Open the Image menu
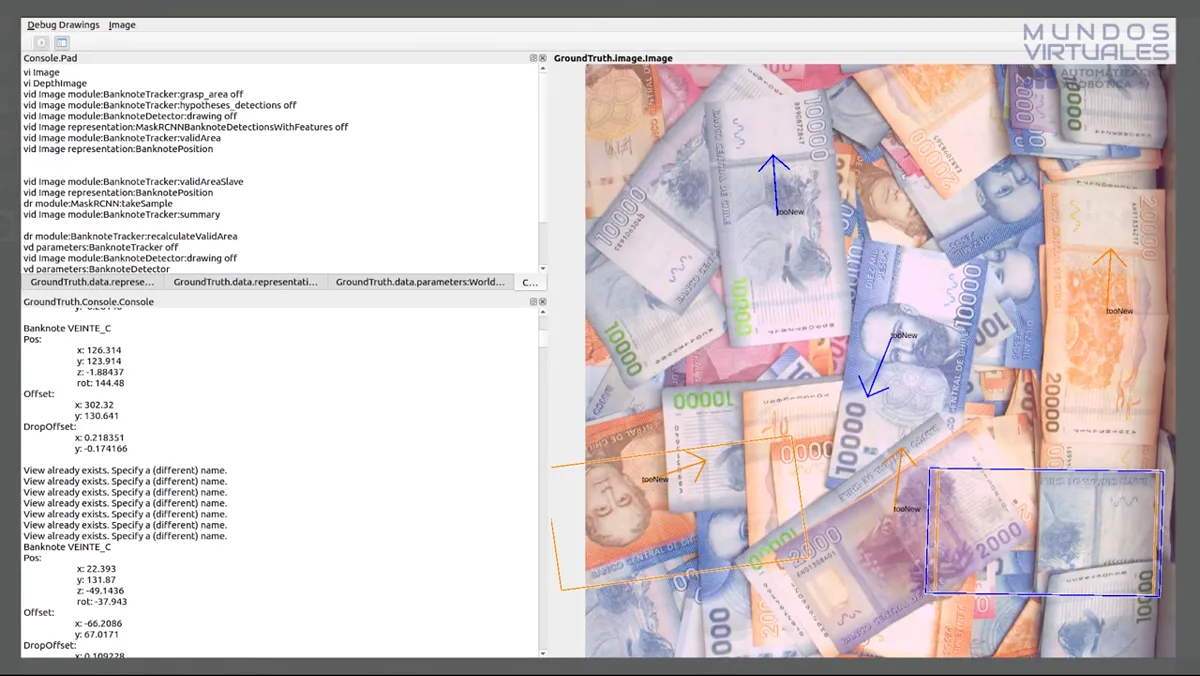This screenshot has width=1200, height=676. click(x=122, y=25)
